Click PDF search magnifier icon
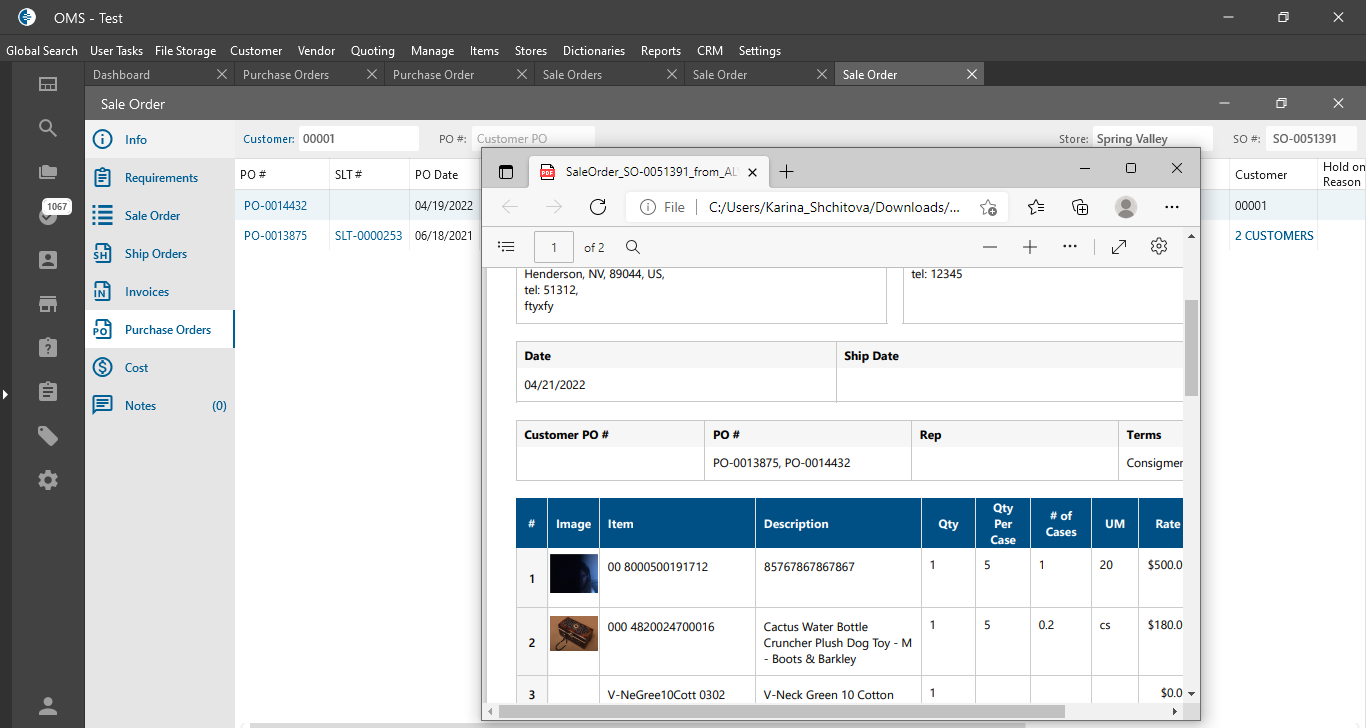Viewport: 1366px width, 728px height. [x=633, y=247]
